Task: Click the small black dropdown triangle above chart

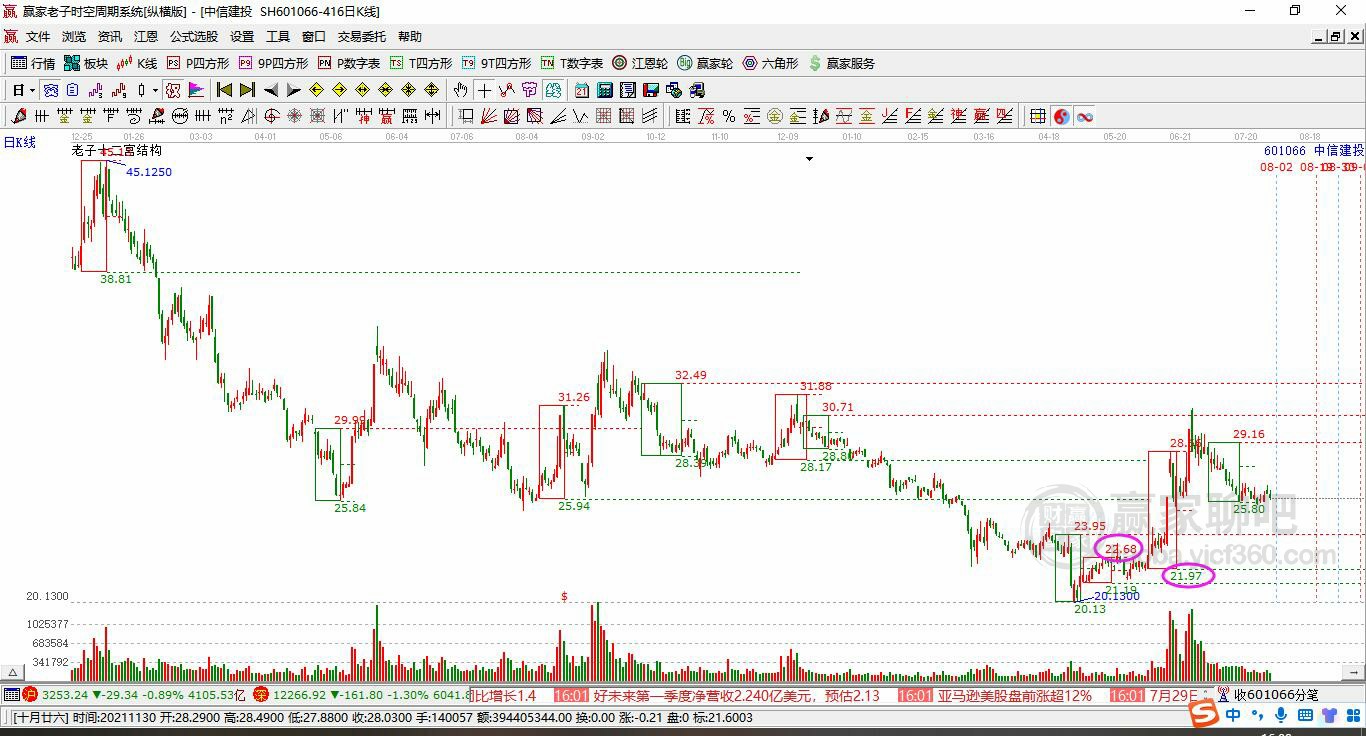Action: [x=809, y=159]
